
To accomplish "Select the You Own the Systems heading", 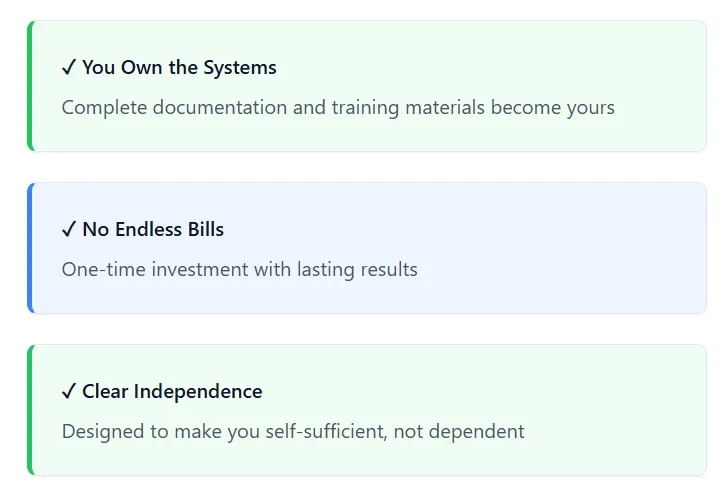I will click(169, 68).
